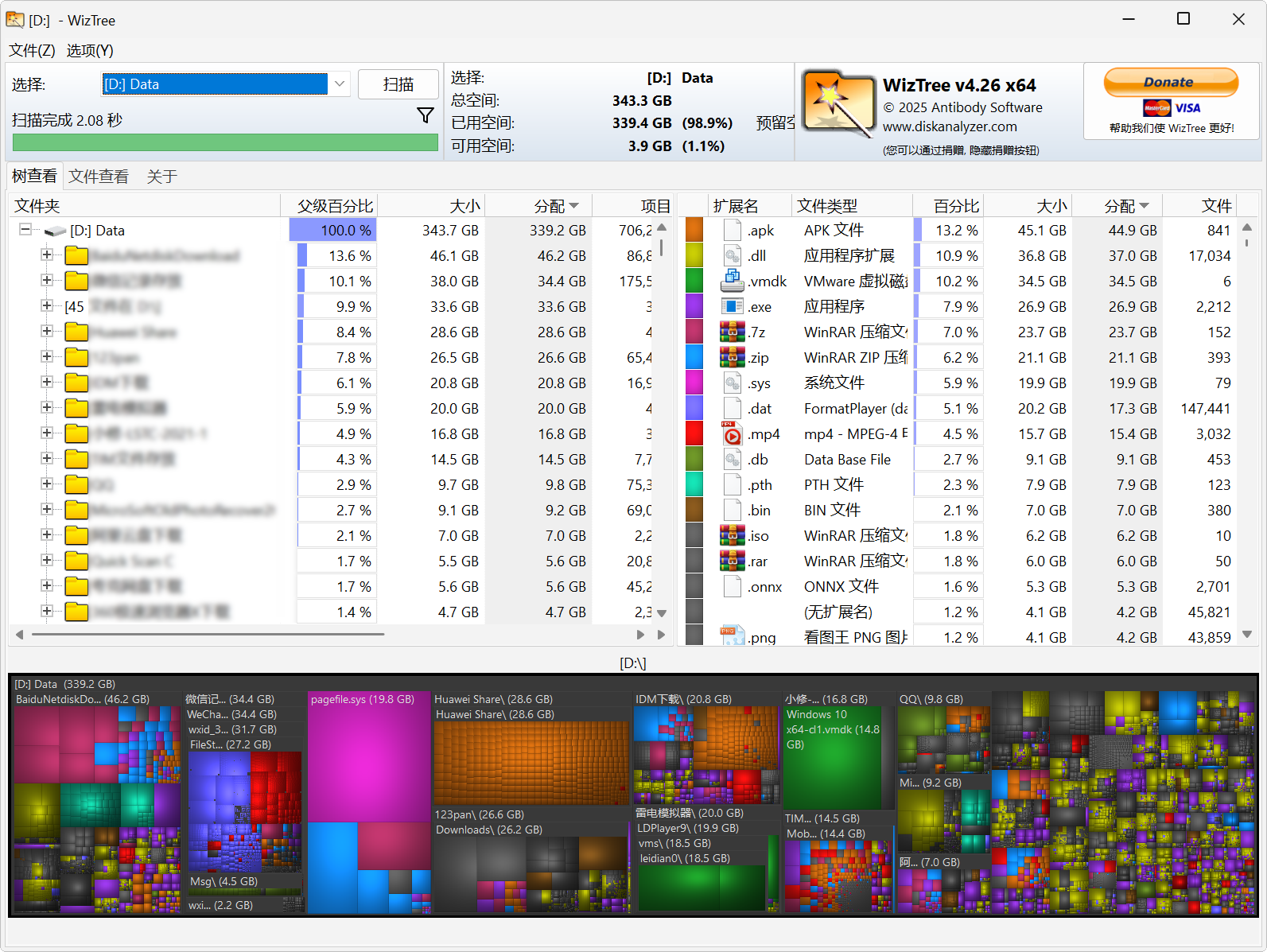Image resolution: width=1267 pixels, height=952 pixels.
Task: Click the folder icon in 13.6 % row
Action: (x=76, y=255)
